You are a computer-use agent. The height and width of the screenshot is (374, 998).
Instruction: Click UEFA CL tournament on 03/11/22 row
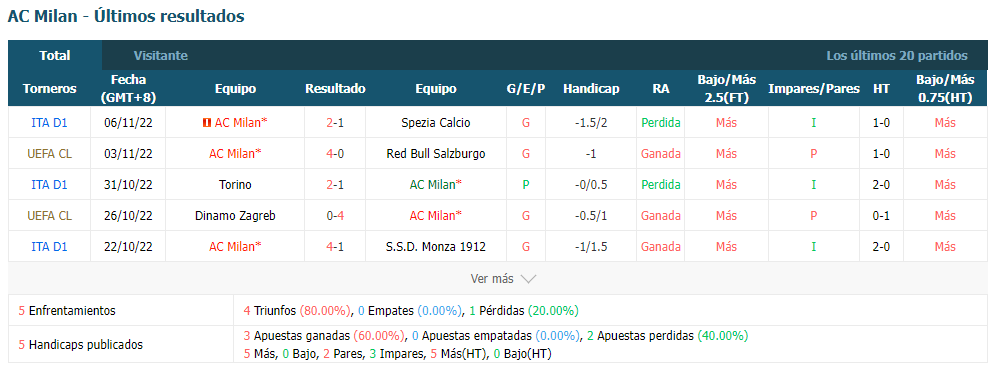(49, 153)
